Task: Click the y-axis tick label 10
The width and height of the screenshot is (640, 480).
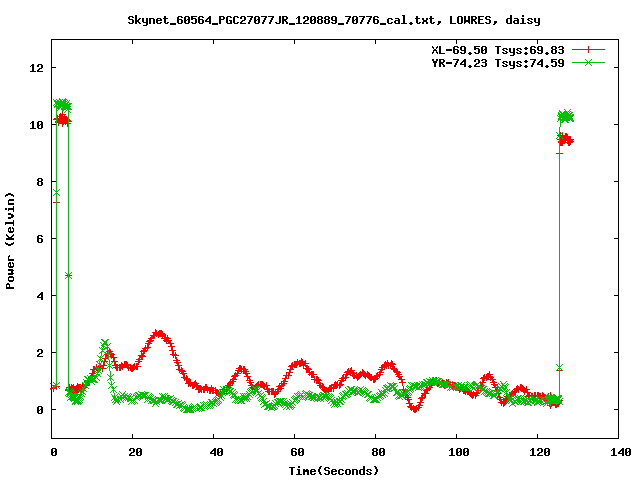Action: tap(36, 125)
